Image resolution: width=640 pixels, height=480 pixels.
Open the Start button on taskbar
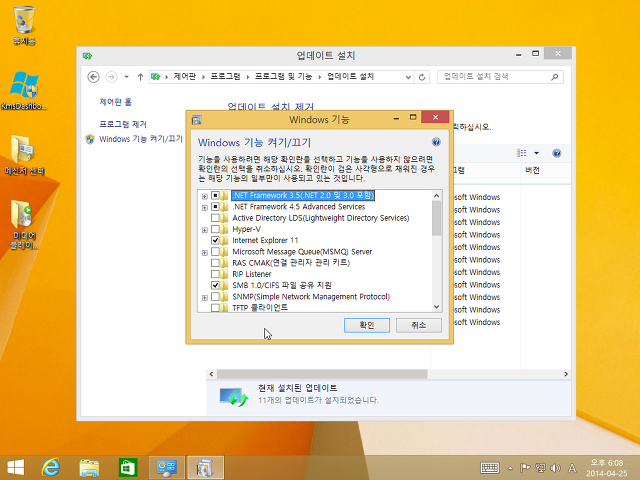point(16,467)
